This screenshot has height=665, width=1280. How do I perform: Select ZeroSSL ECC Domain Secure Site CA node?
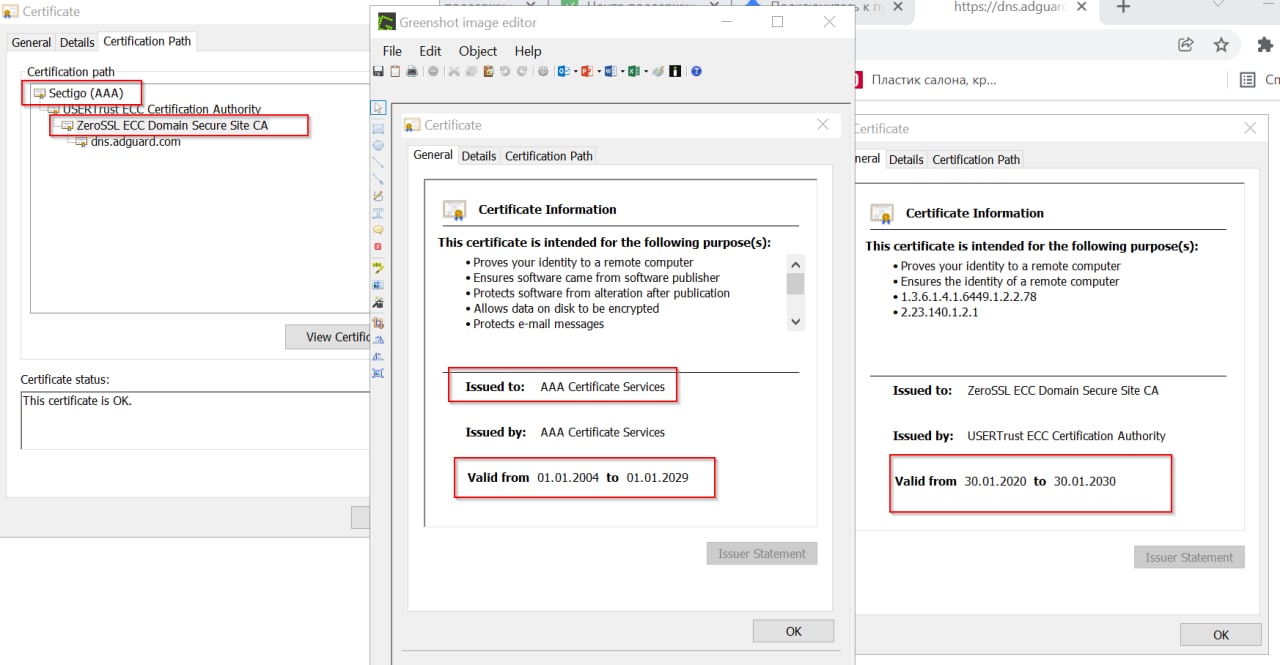pos(172,125)
